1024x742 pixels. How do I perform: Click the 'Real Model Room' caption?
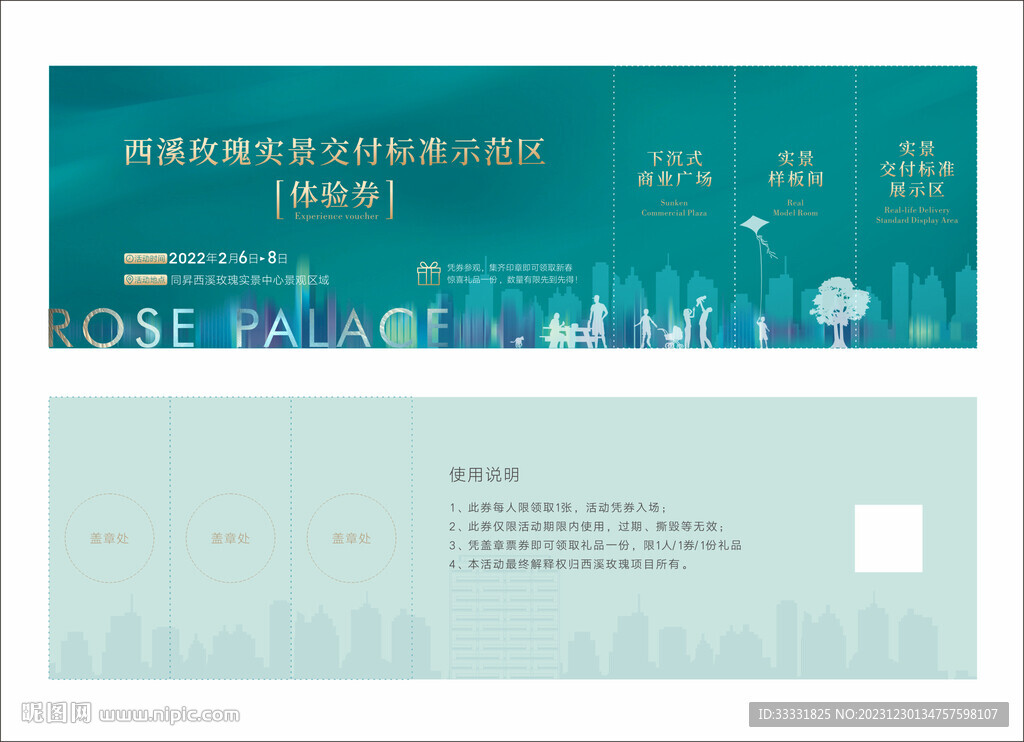795,208
